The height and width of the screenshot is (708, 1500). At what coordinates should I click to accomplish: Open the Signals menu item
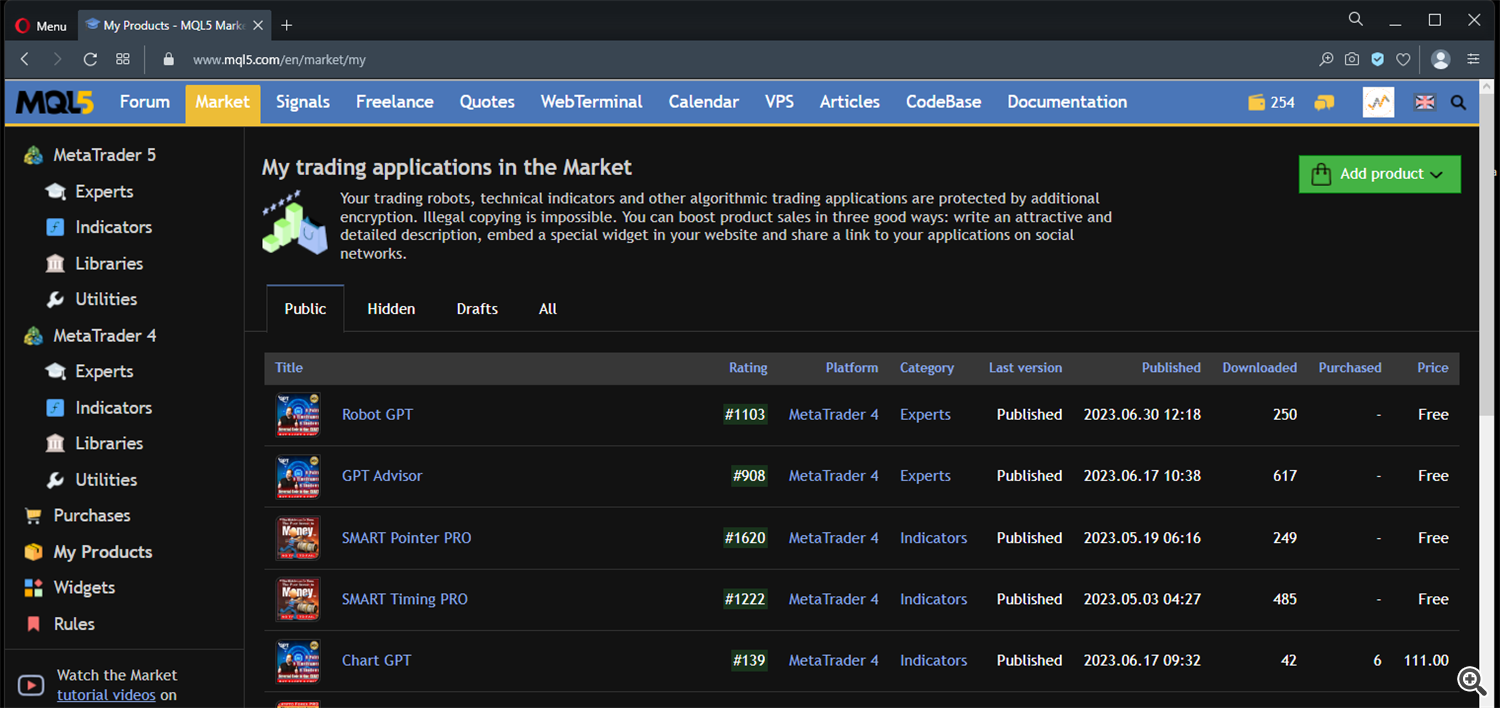[303, 102]
